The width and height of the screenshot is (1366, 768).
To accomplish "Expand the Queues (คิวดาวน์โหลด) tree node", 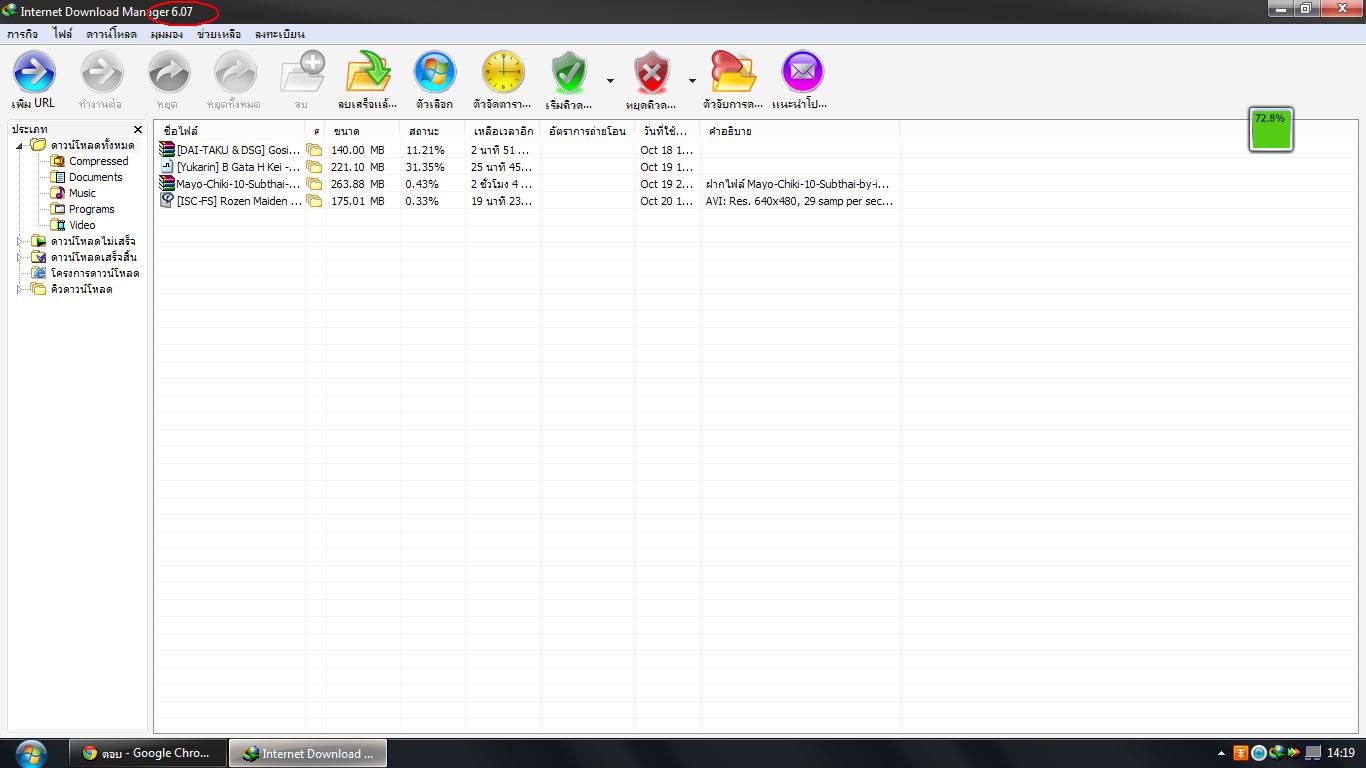I will [x=19, y=289].
